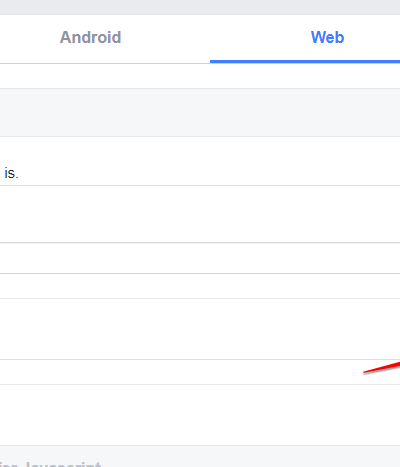Select the gray footer section behind Javascript heading
400x467 pixels.
(x=200, y=456)
